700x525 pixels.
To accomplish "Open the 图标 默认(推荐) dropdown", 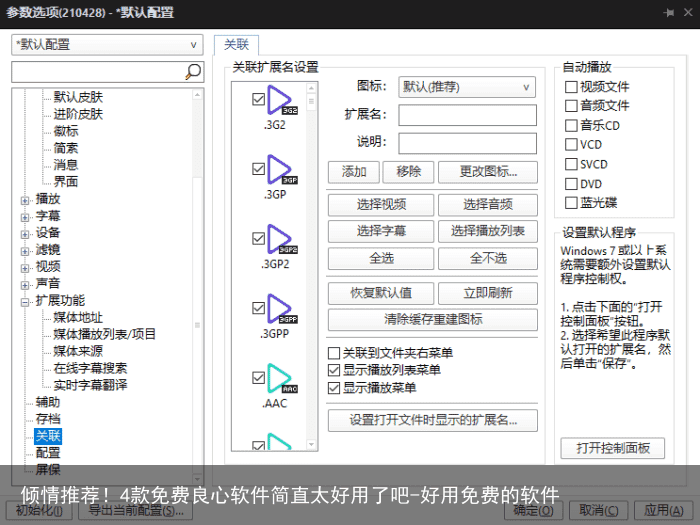I will 467,87.
